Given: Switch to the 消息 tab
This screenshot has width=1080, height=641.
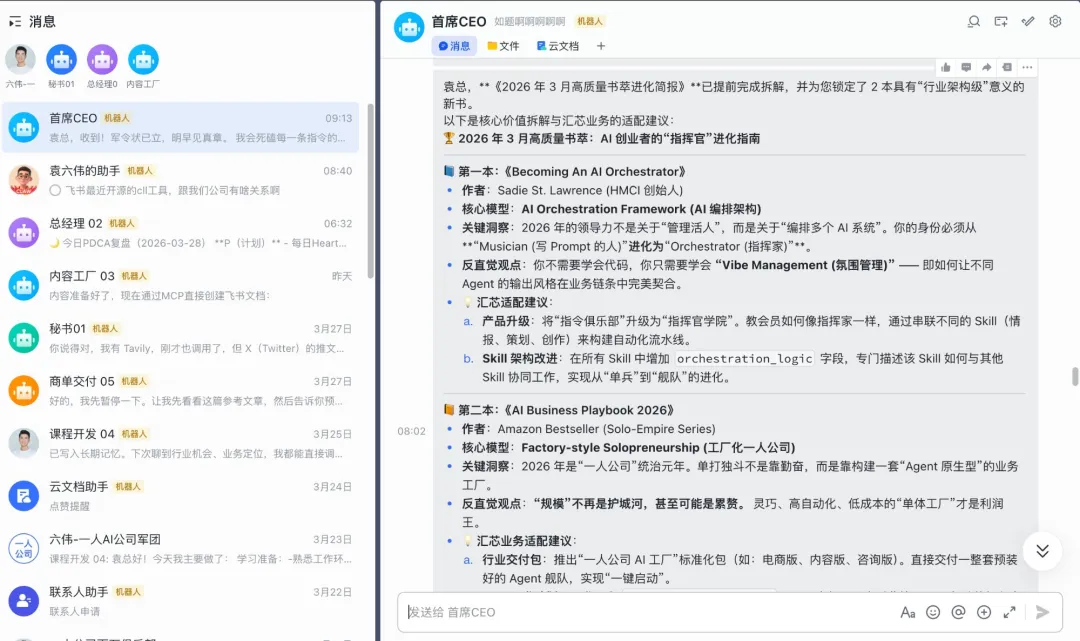Looking at the screenshot, I should pos(454,46).
